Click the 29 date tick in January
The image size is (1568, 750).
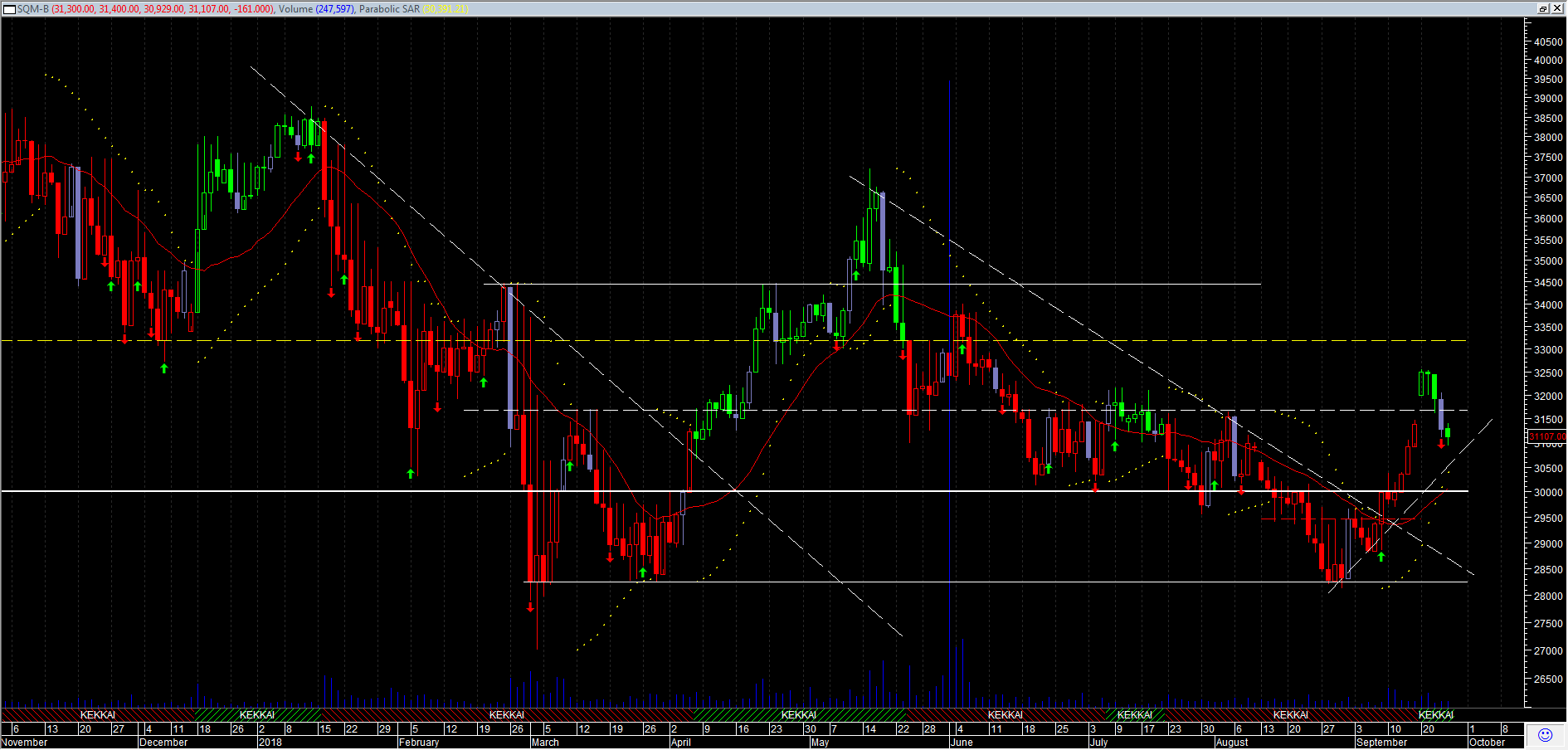385,729
